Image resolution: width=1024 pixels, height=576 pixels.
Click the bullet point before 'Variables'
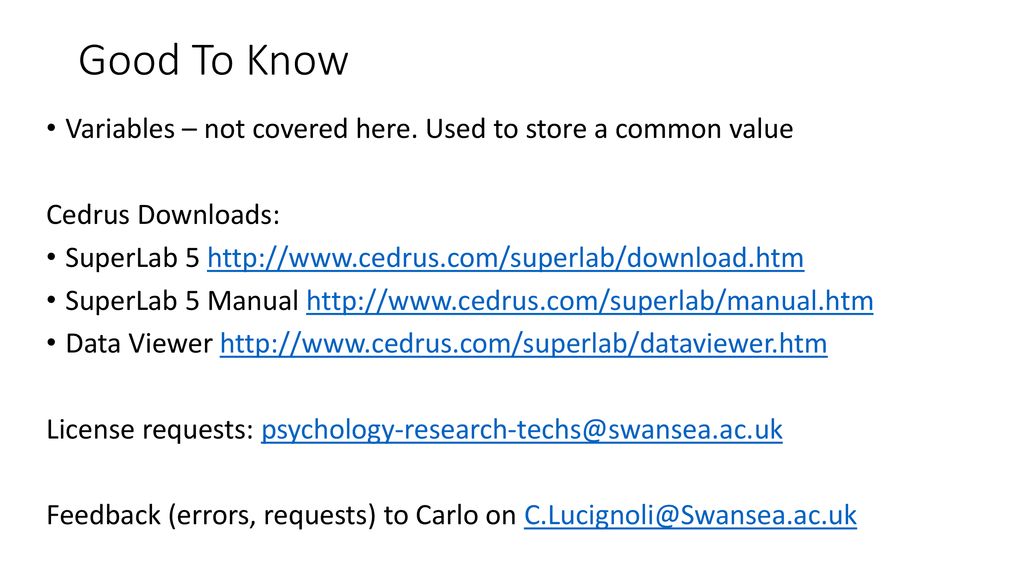[x=52, y=128]
